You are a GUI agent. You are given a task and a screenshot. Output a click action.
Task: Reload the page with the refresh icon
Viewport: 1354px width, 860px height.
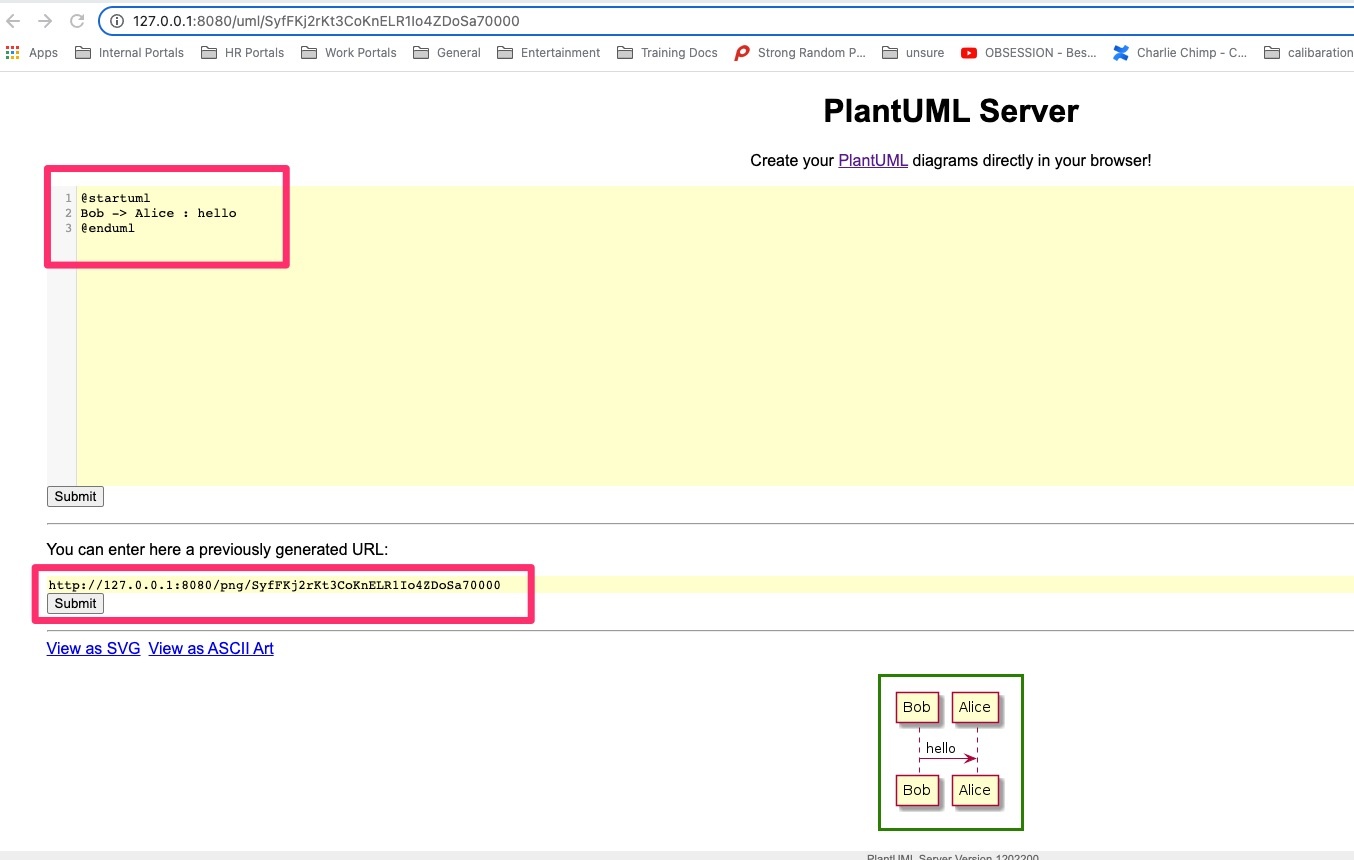click(x=77, y=21)
